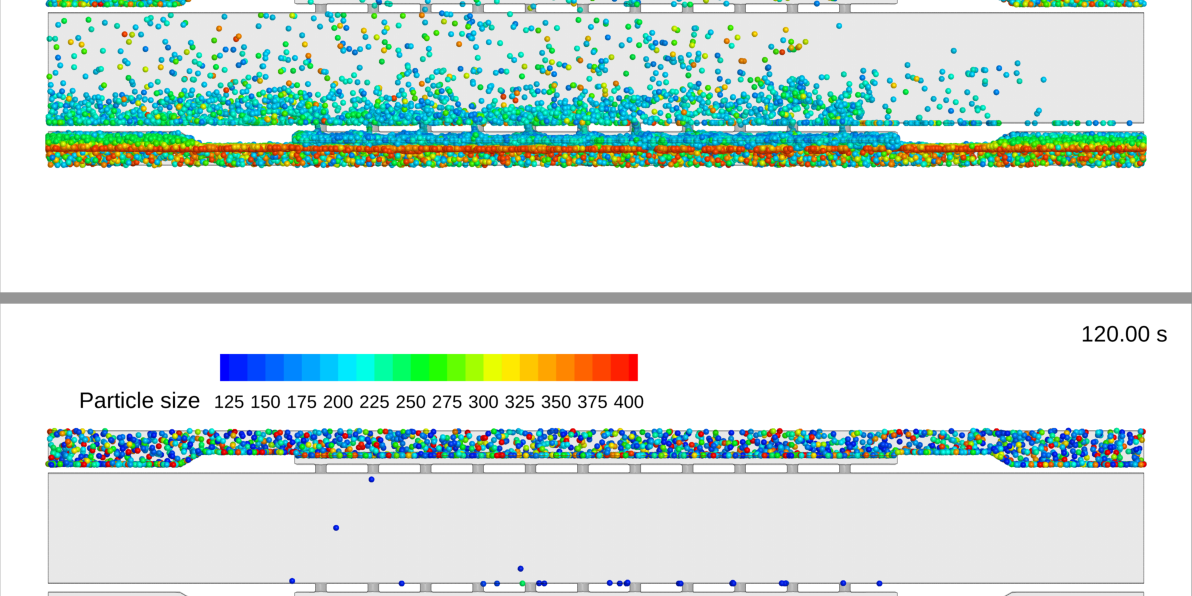The width and height of the screenshot is (1192, 596).
Task: Click the 120.00 s time readout
Action: pos(1124,334)
